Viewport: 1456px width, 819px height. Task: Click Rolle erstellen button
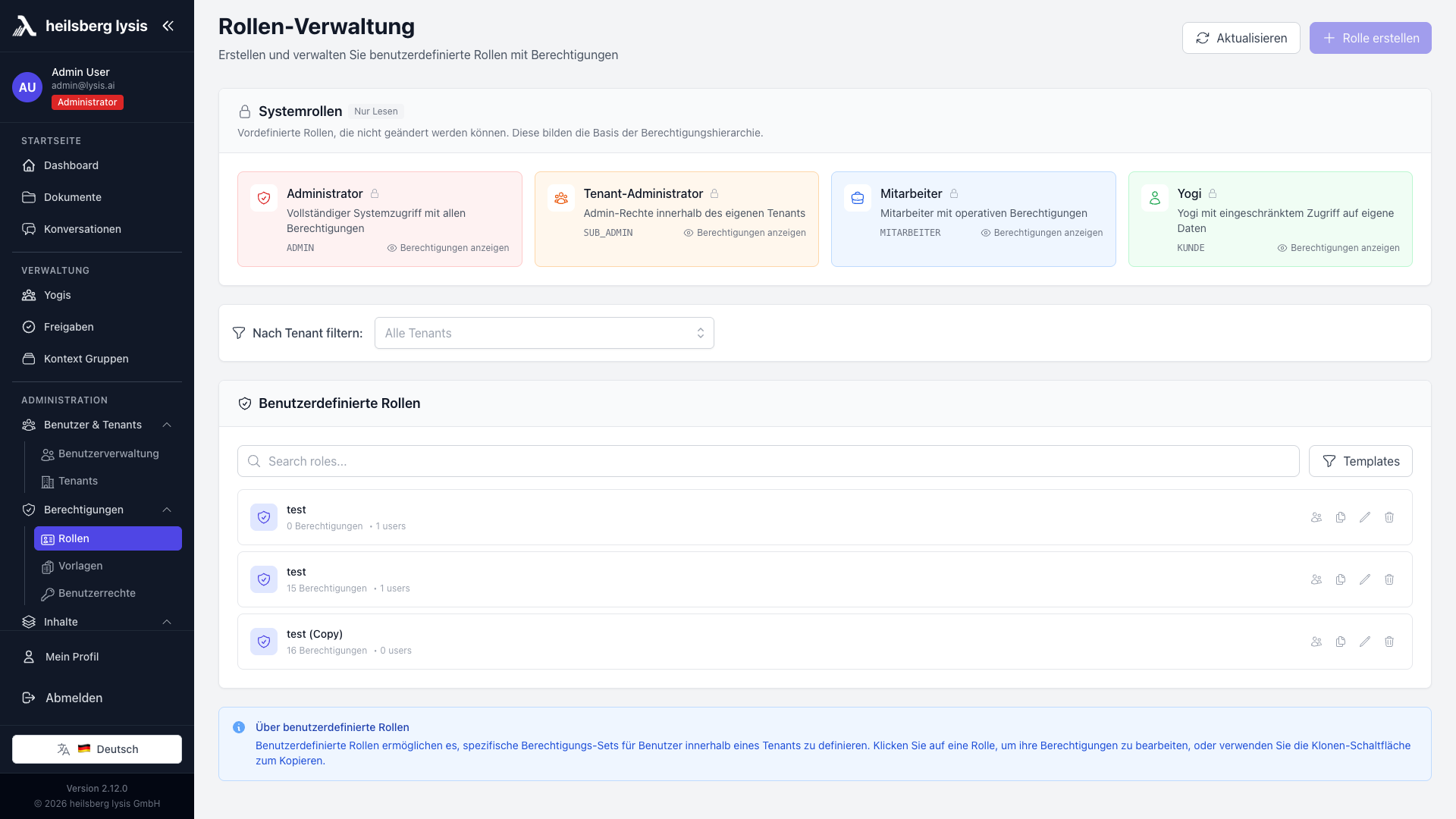pos(1370,38)
